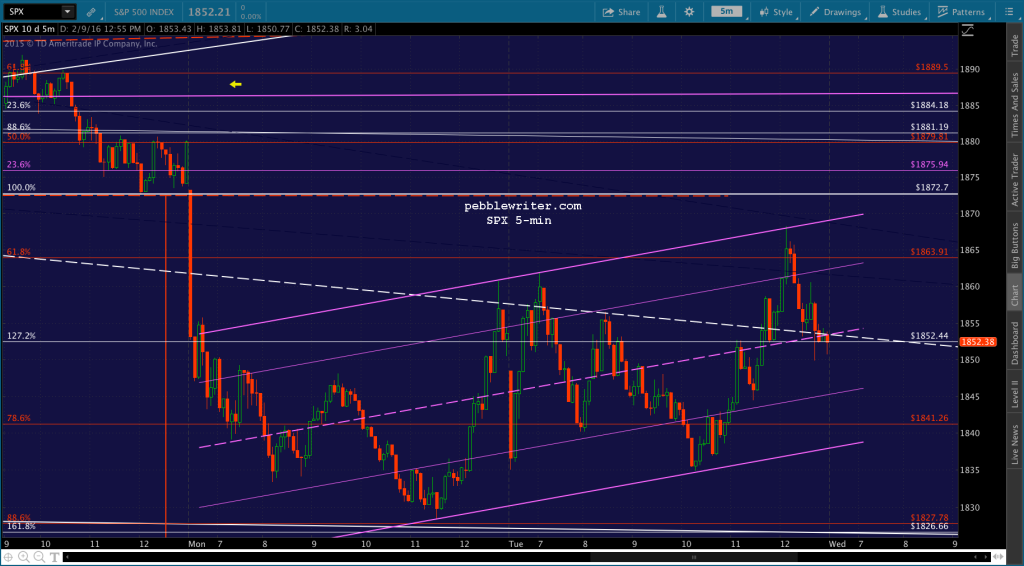The width and height of the screenshot is (1024, 566).
Task: Click the 1852.38 current price marker
Action: coord(976,342)
